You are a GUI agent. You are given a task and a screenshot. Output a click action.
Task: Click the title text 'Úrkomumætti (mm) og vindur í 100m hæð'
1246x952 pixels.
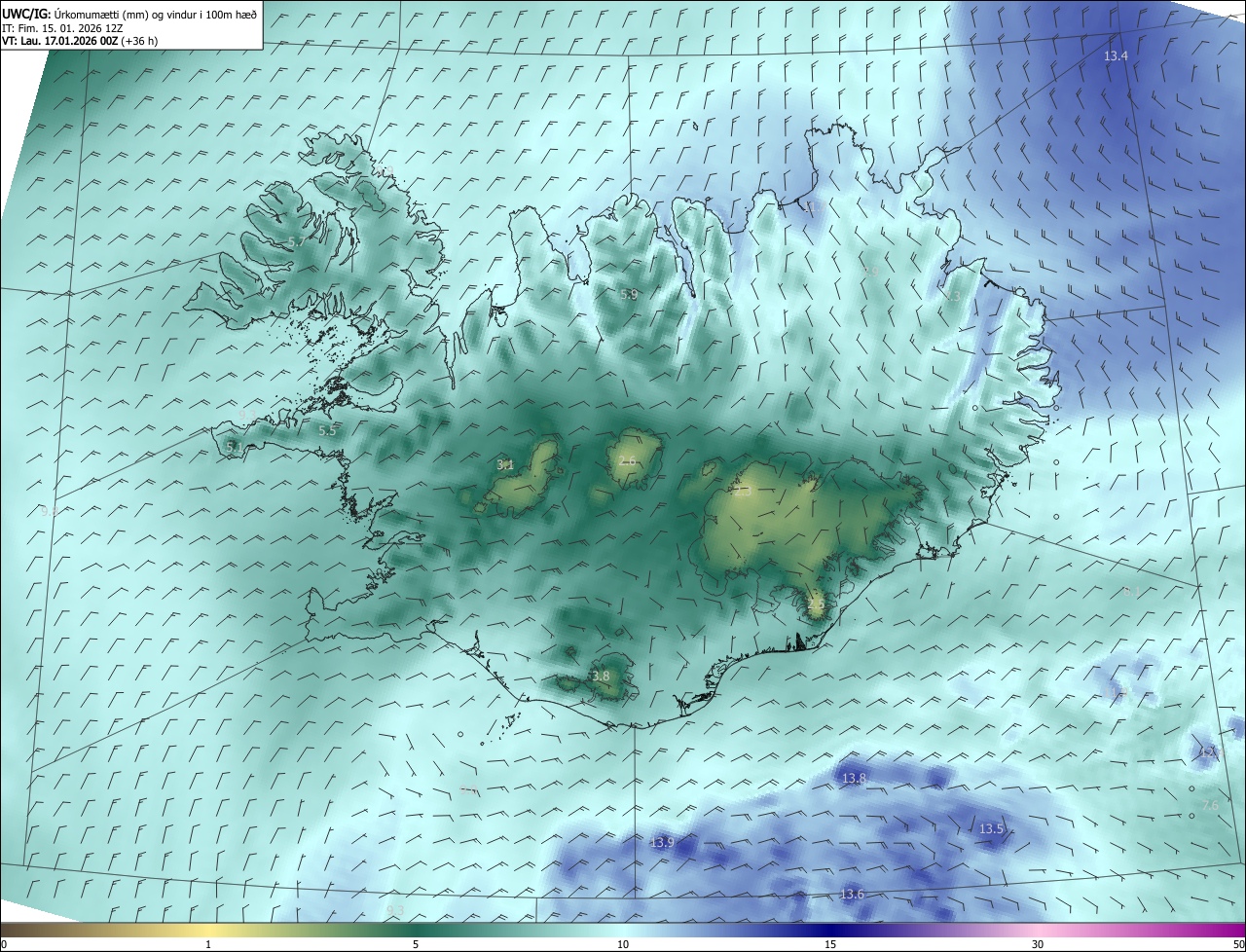click(155, 14)
